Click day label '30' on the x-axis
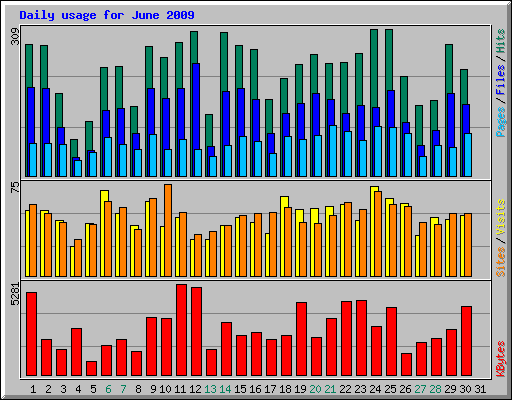The image size is (512, 400). tap(465, 389)
